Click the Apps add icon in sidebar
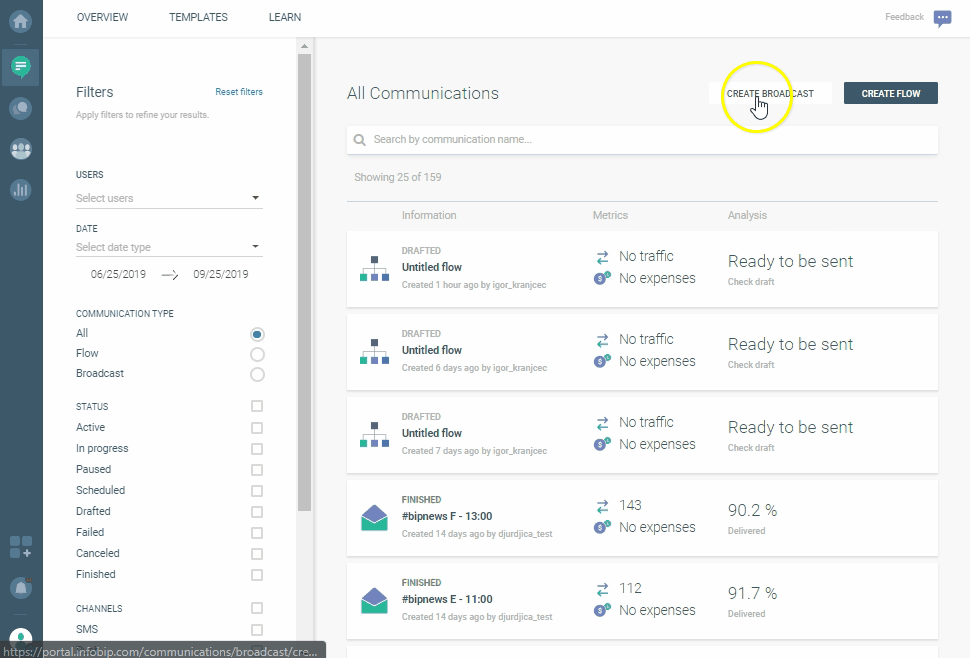Image resolution: width=970 pixels, height=658 pixels. [20, 547]
